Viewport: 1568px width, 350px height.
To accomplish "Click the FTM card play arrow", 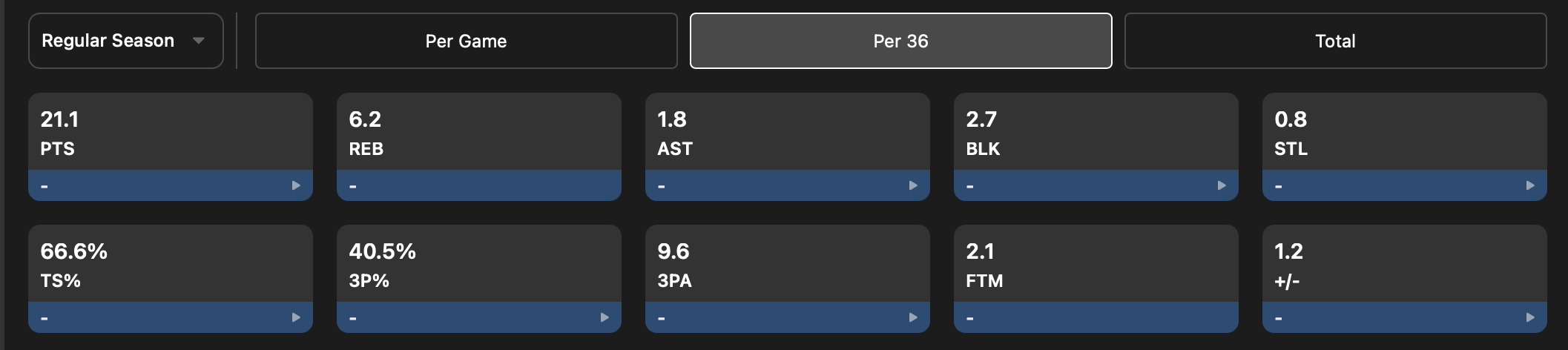I will coord(1222,317).
